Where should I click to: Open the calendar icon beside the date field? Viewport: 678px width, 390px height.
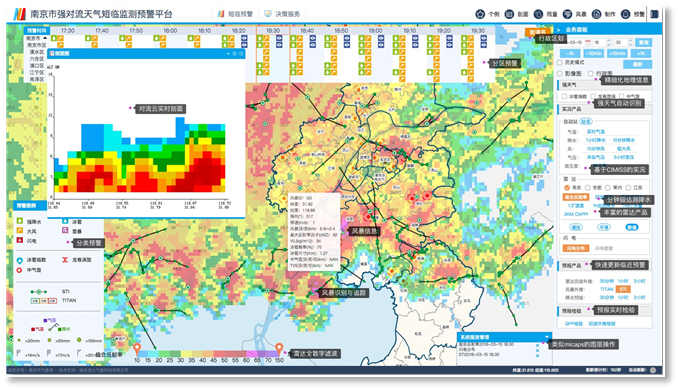588,42
